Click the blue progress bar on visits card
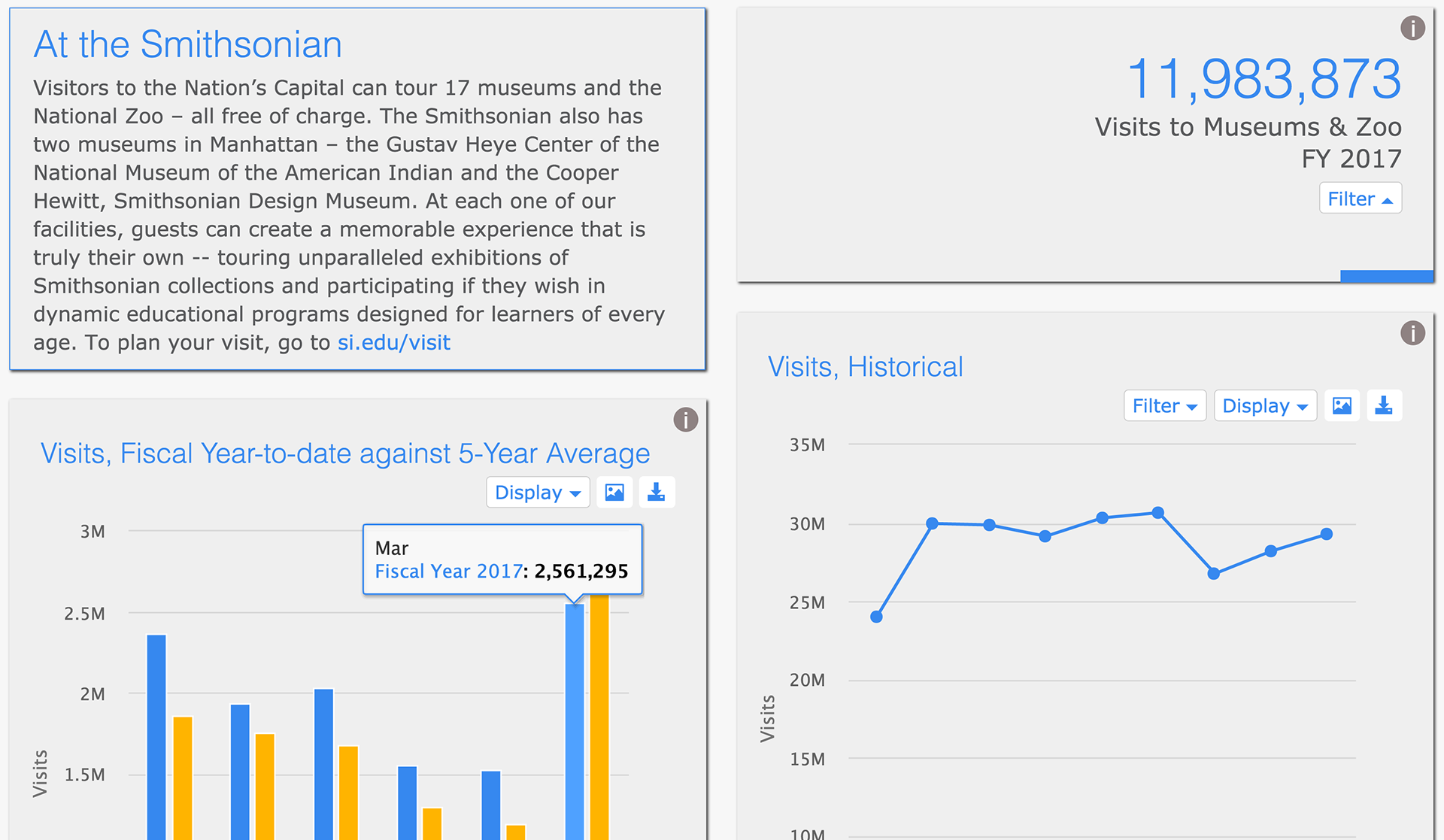1444x840 pixels. click(1387, 276)
